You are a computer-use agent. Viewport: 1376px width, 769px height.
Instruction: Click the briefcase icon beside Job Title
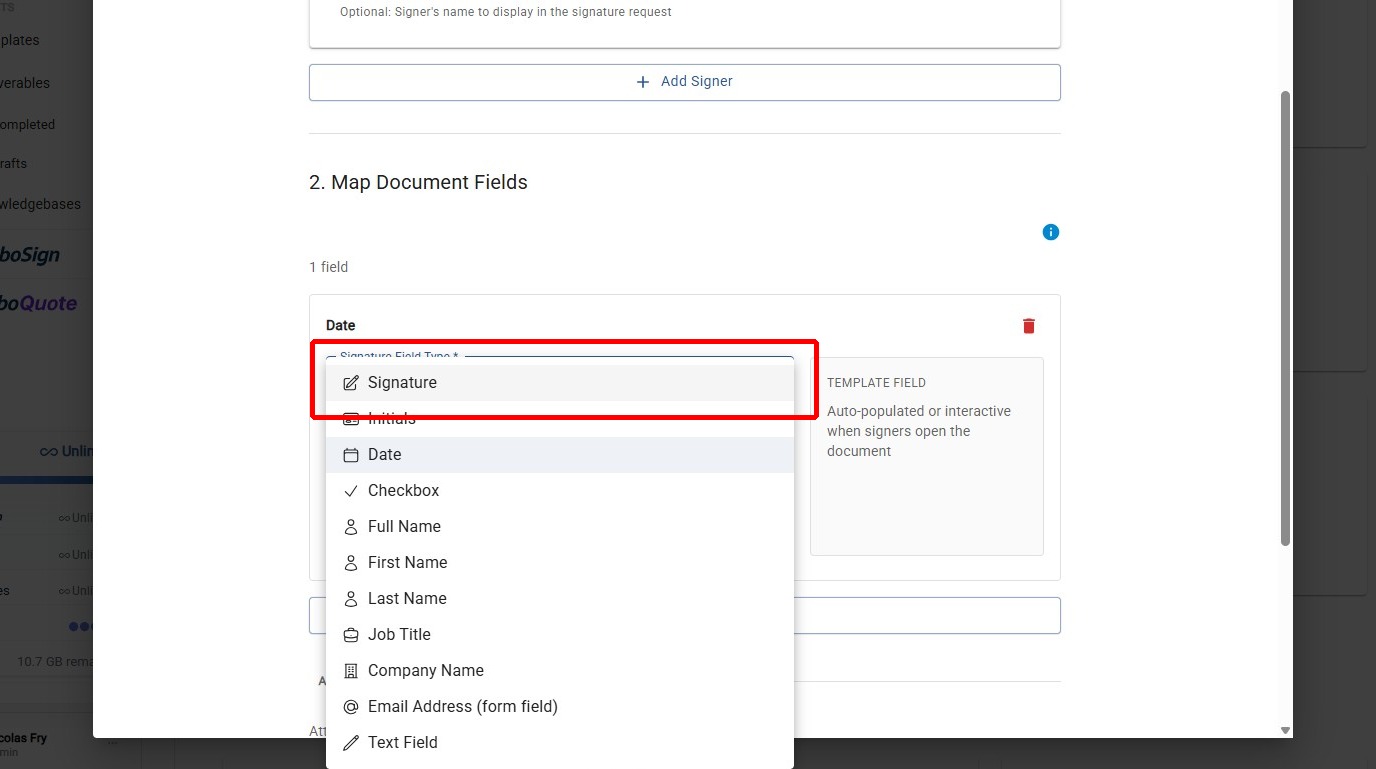pyautogui.click(x=350, y=634)
